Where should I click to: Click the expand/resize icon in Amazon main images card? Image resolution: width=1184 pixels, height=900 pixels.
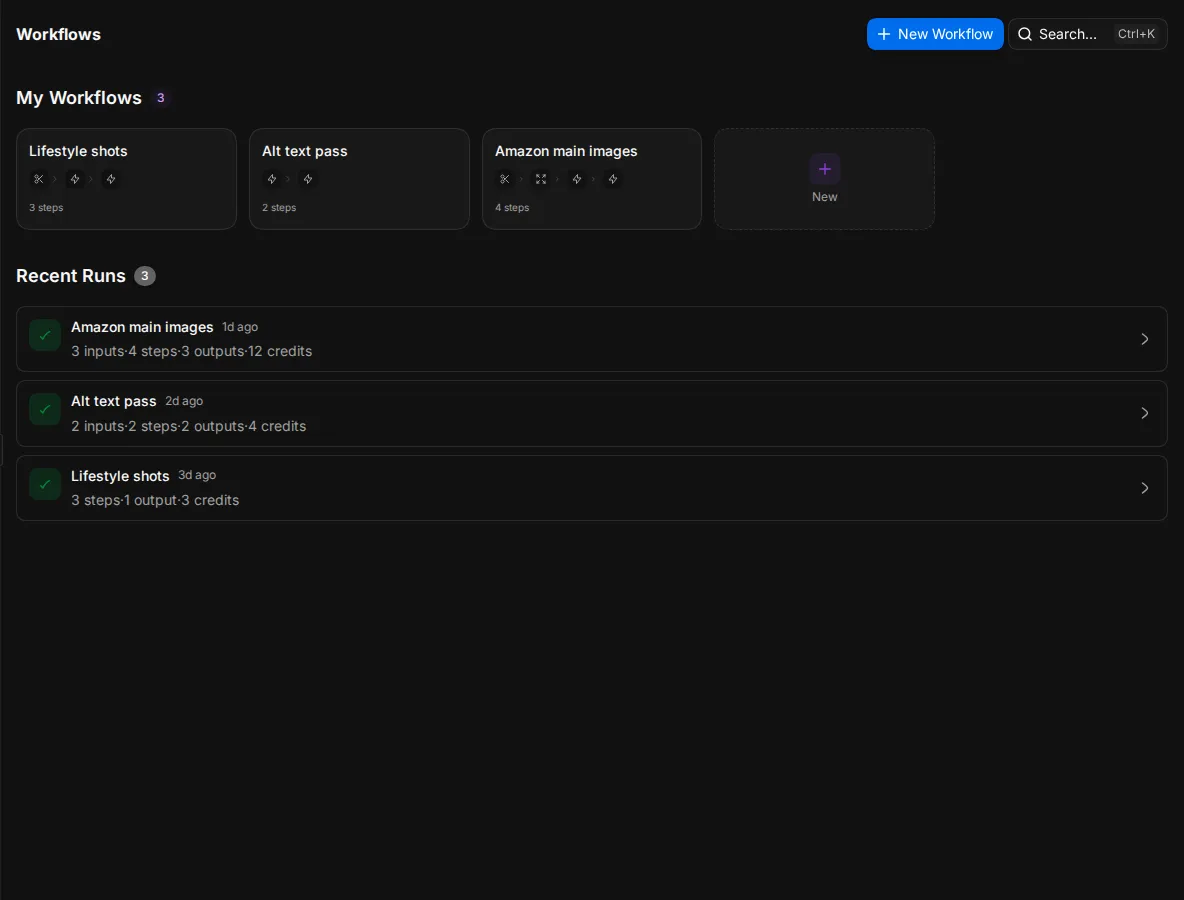[541, 179]
